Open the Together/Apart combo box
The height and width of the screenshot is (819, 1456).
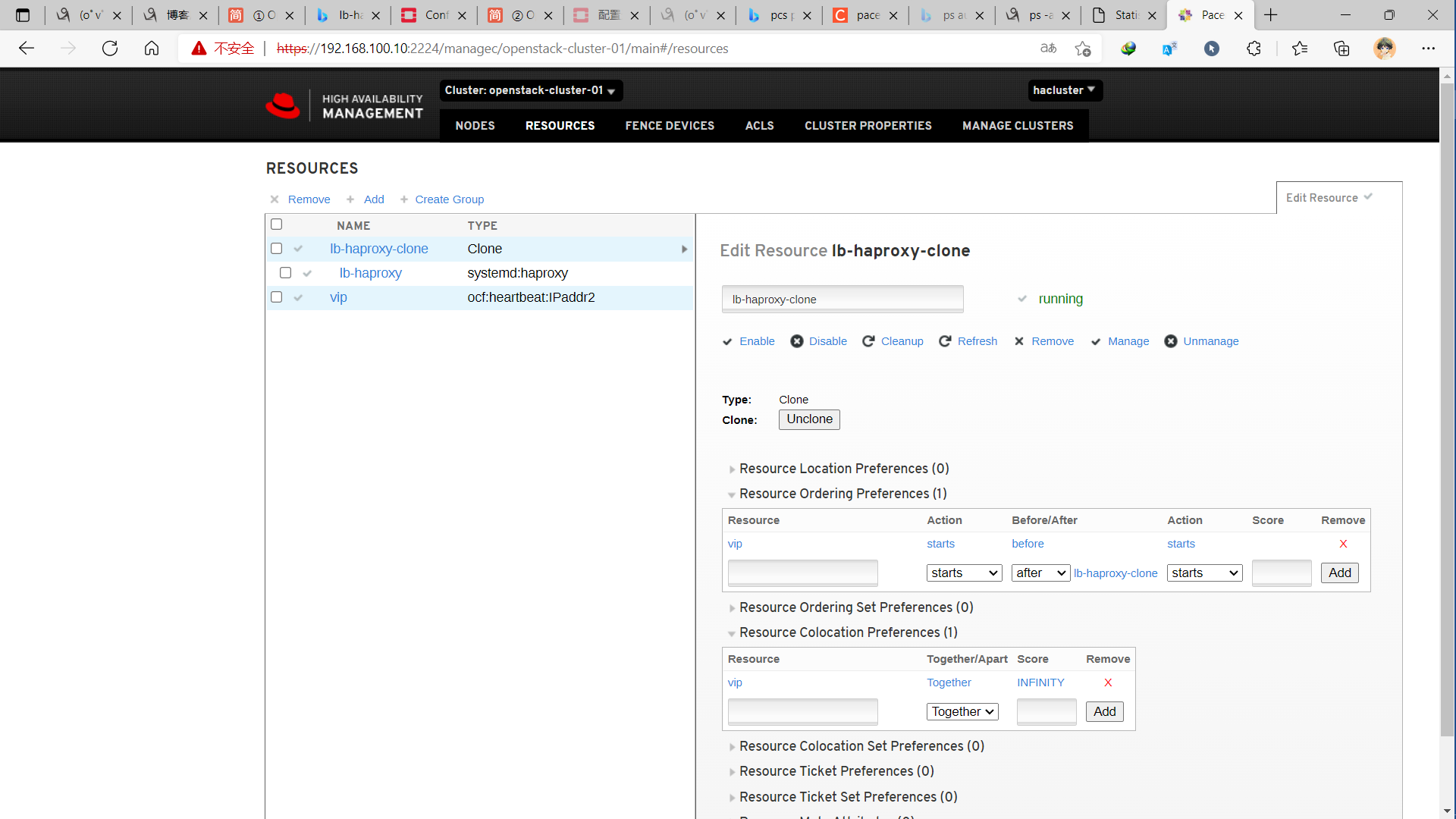pyautogui.click(x=962, y=711)
